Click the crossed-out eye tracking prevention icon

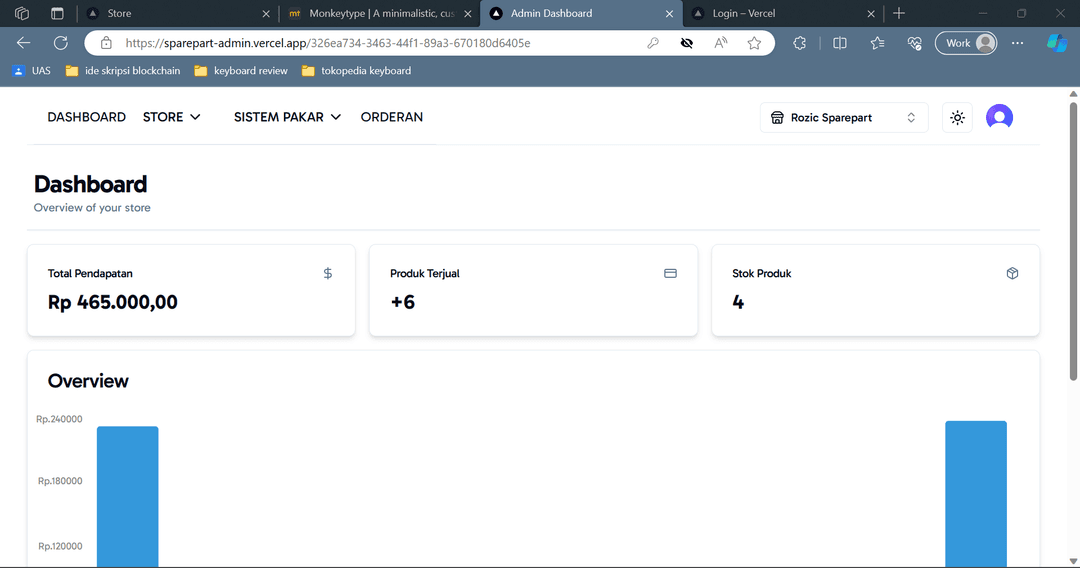687,43
